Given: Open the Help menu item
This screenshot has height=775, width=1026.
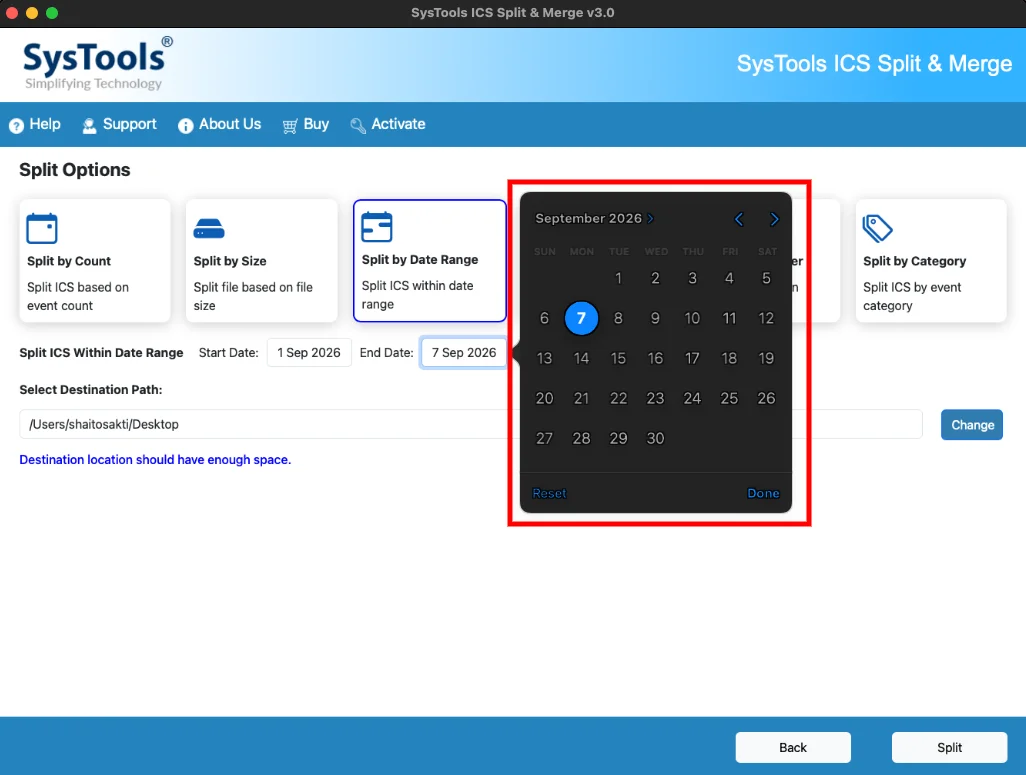Looking at the screenshot, I should coord(35,124).
